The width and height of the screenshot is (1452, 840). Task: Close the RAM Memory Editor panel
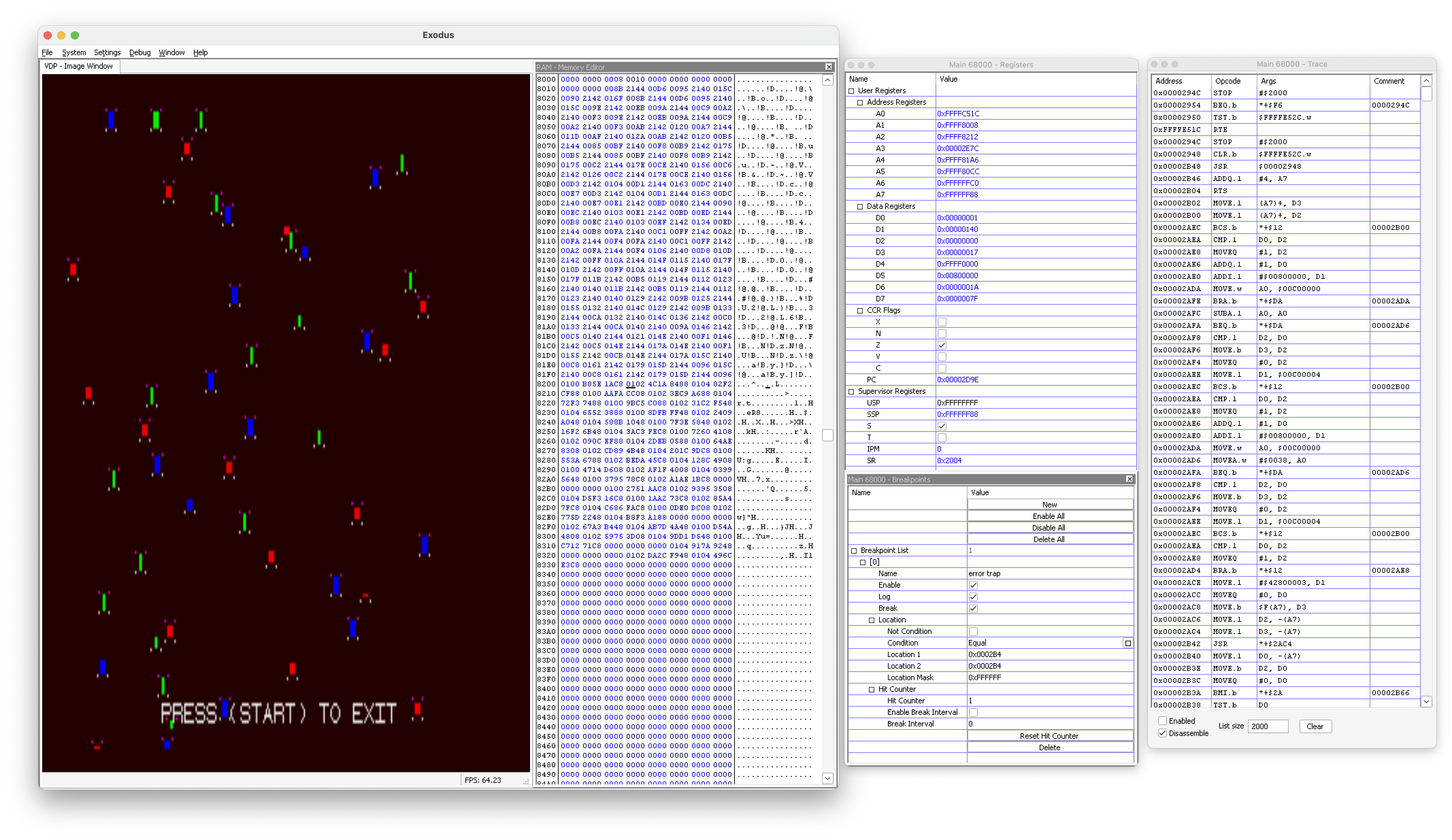[x=828, y=67]
